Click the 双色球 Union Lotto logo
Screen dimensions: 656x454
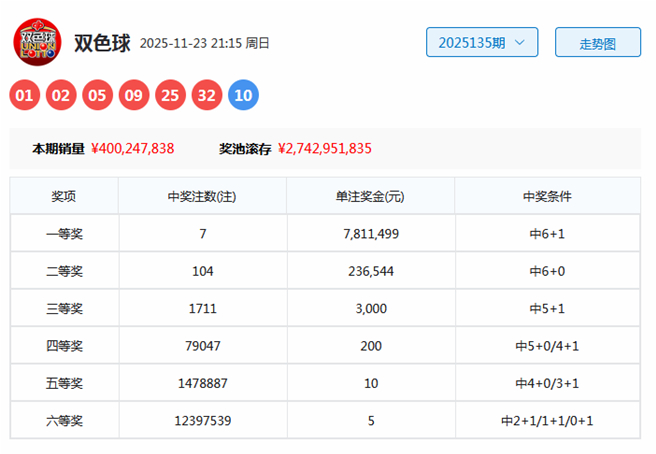pyautogui.click(x=37, y=42)
